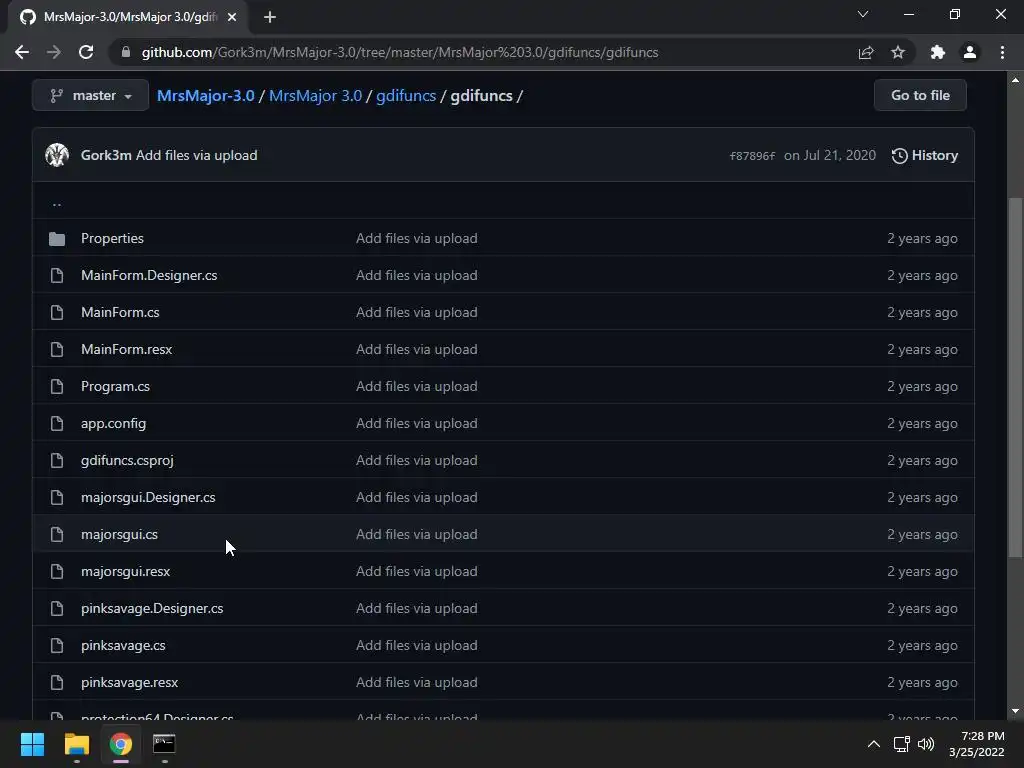1024x768 pixels.
Task: Open commit hash f87896f
Action: click(752, 155)
